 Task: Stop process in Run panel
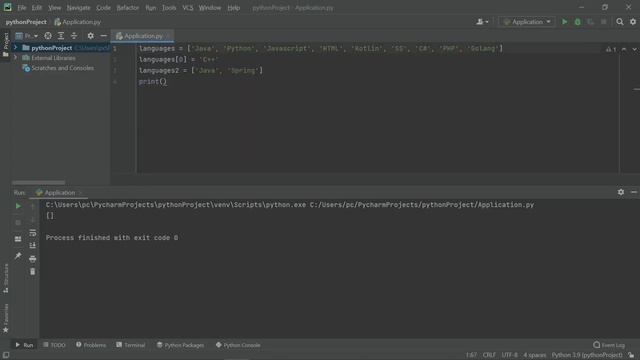18,222
